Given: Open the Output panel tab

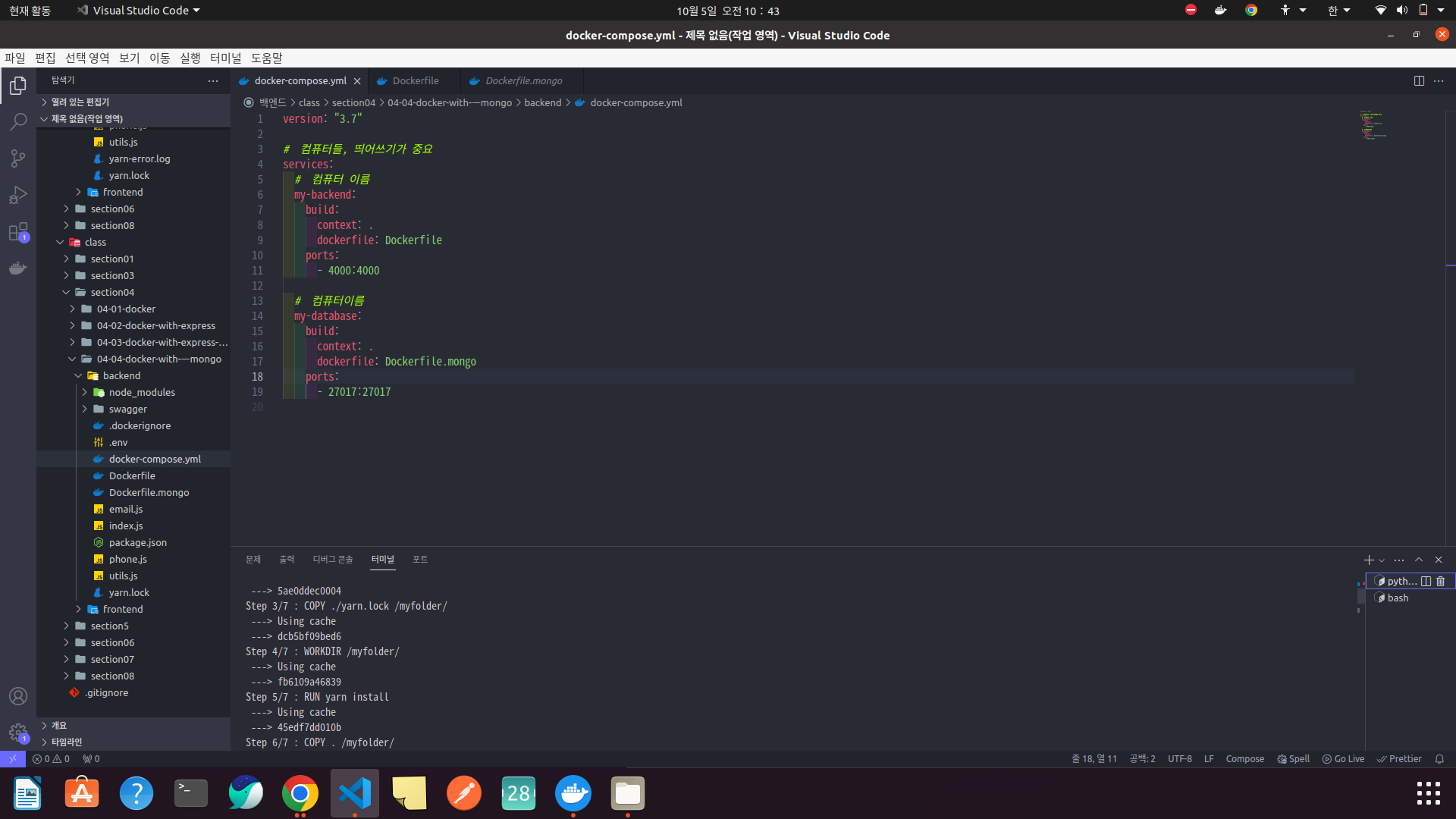Looking at the screenshot, I should pyautogui.click(x=287, y=560).
